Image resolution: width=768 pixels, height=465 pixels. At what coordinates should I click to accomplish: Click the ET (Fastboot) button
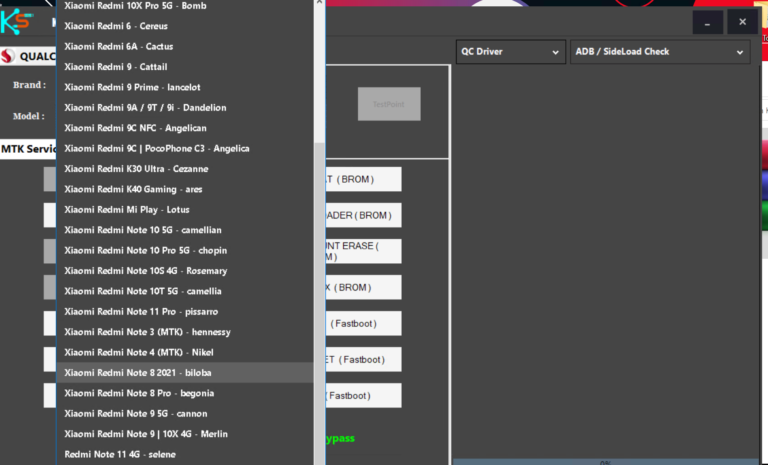click(363, 360)
